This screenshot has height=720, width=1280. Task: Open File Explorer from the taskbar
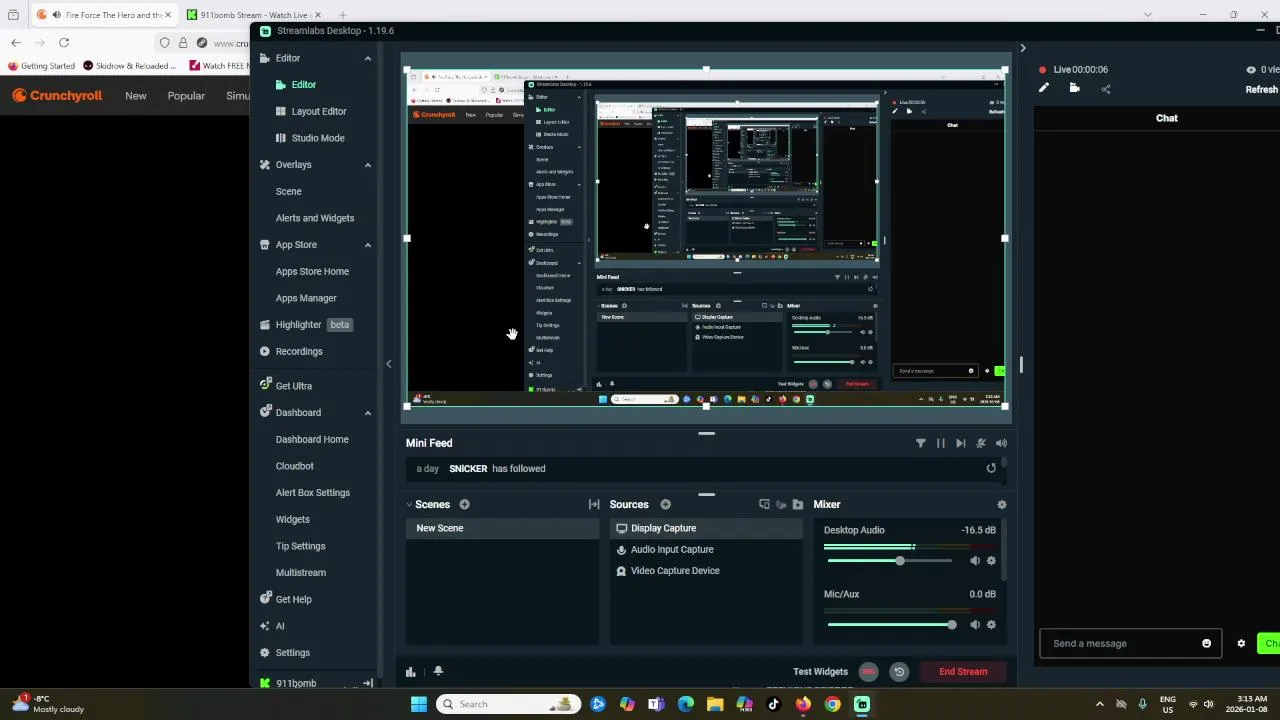tap(715, 704)
